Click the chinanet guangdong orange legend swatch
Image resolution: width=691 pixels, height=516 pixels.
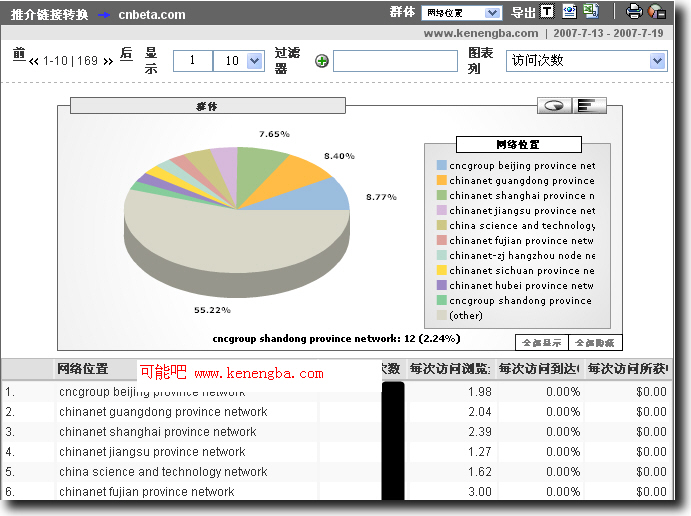[x=442, y=181]
